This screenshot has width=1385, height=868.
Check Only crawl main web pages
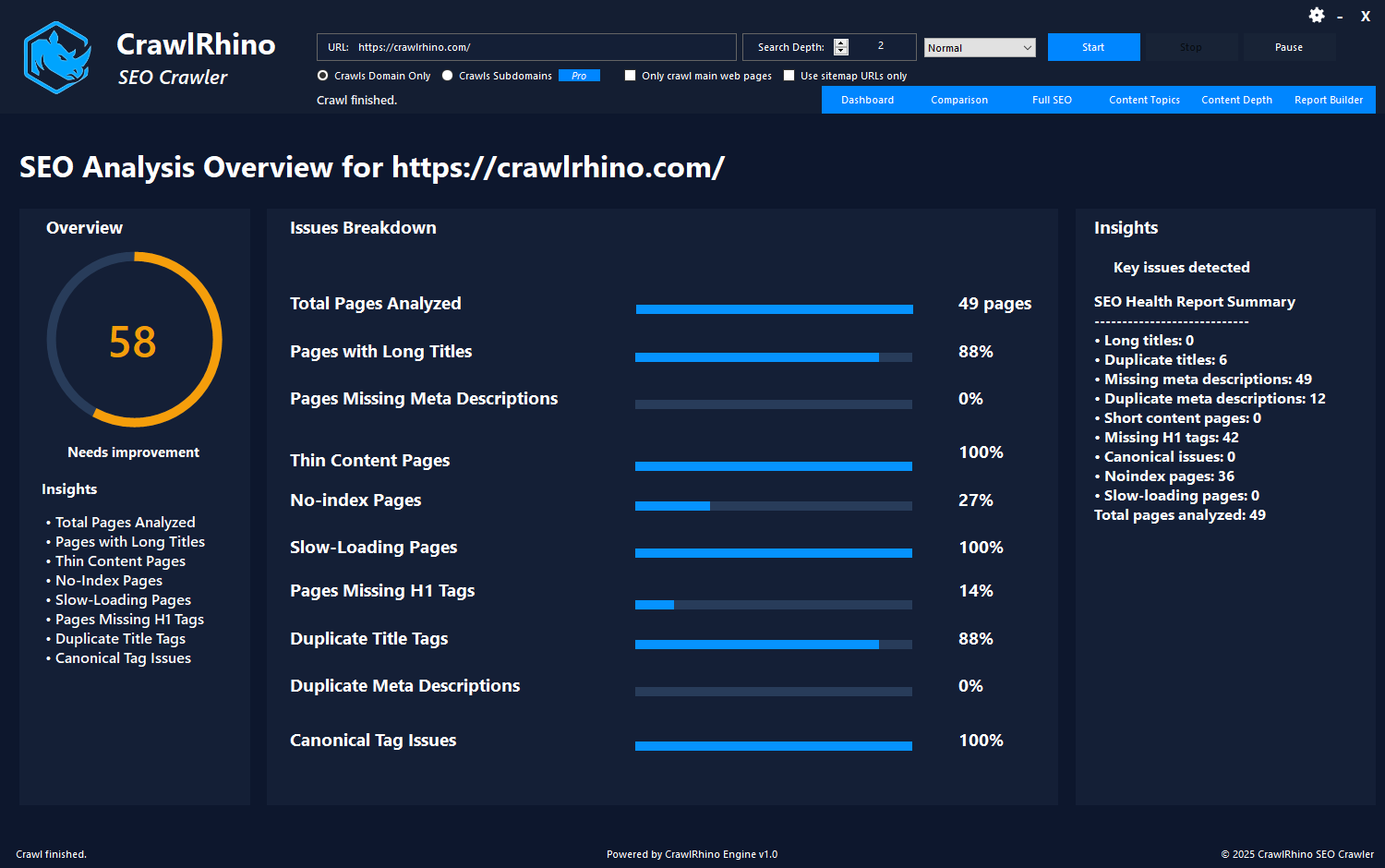click(x=631, y=76)
